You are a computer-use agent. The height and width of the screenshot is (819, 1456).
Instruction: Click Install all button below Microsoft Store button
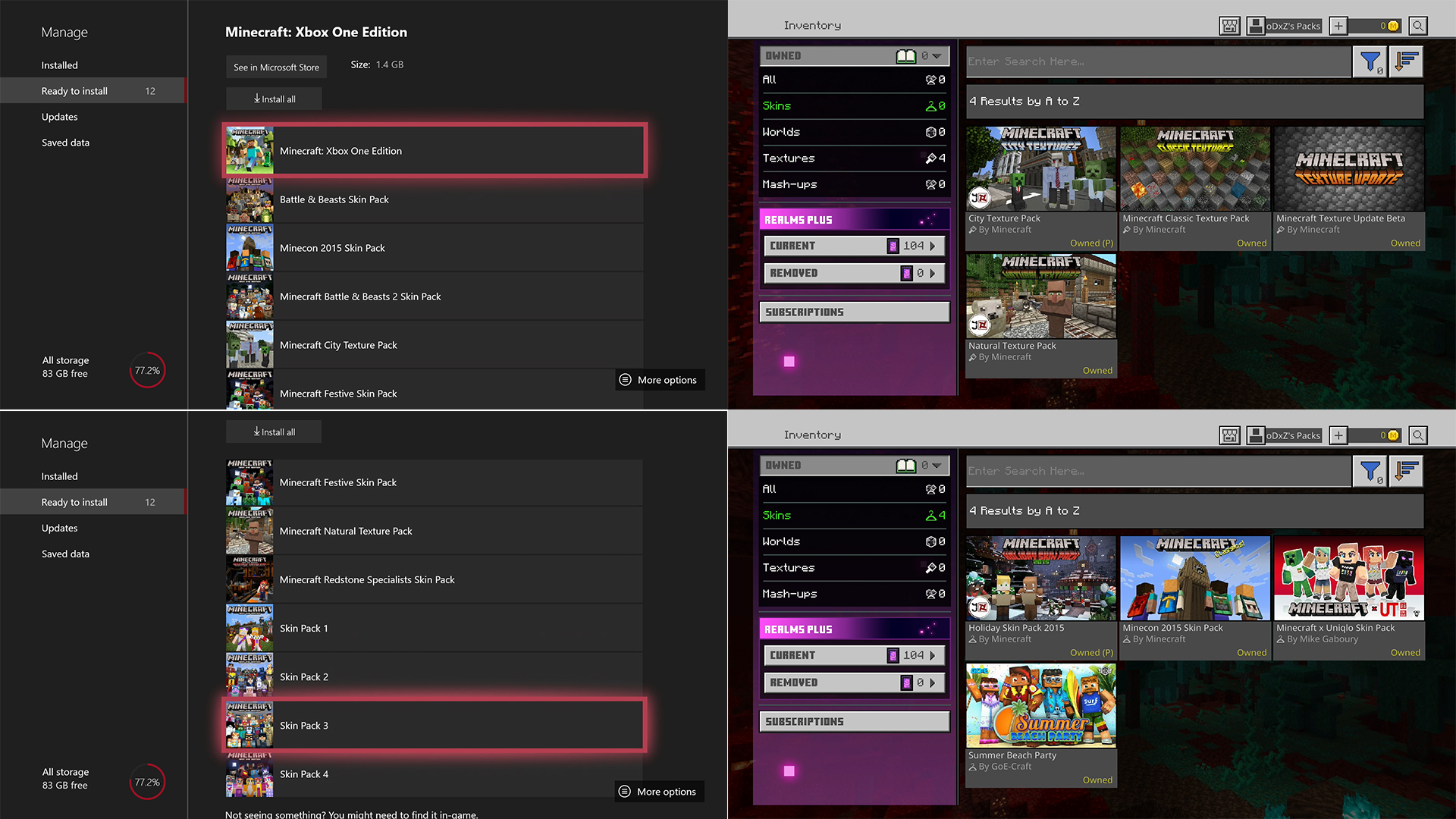tap(274, 99)
